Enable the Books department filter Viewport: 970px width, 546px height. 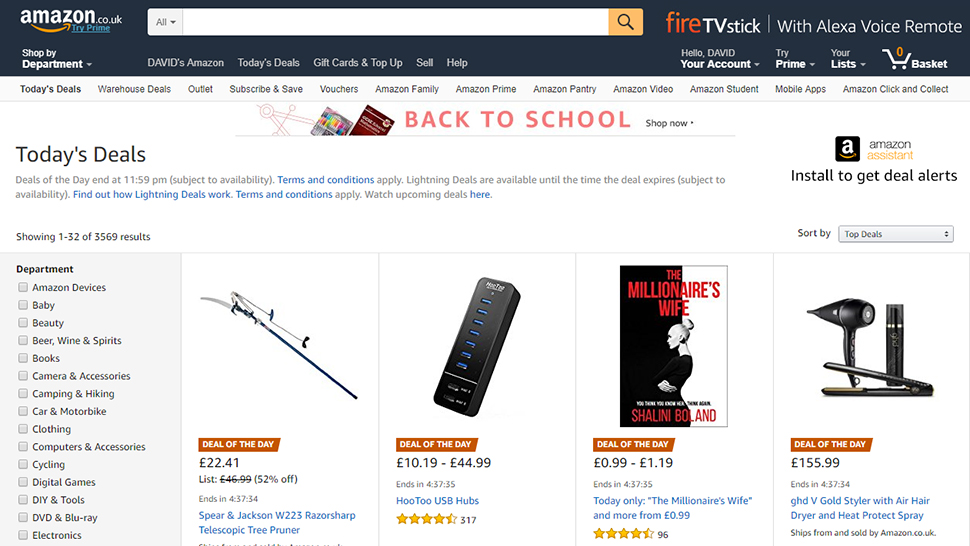pyautogui.click(x=23, y=358)
